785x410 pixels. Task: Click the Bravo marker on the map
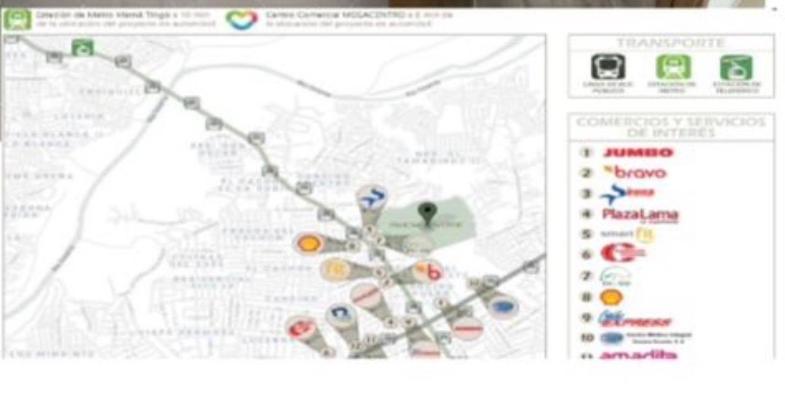tap(433, 270)
